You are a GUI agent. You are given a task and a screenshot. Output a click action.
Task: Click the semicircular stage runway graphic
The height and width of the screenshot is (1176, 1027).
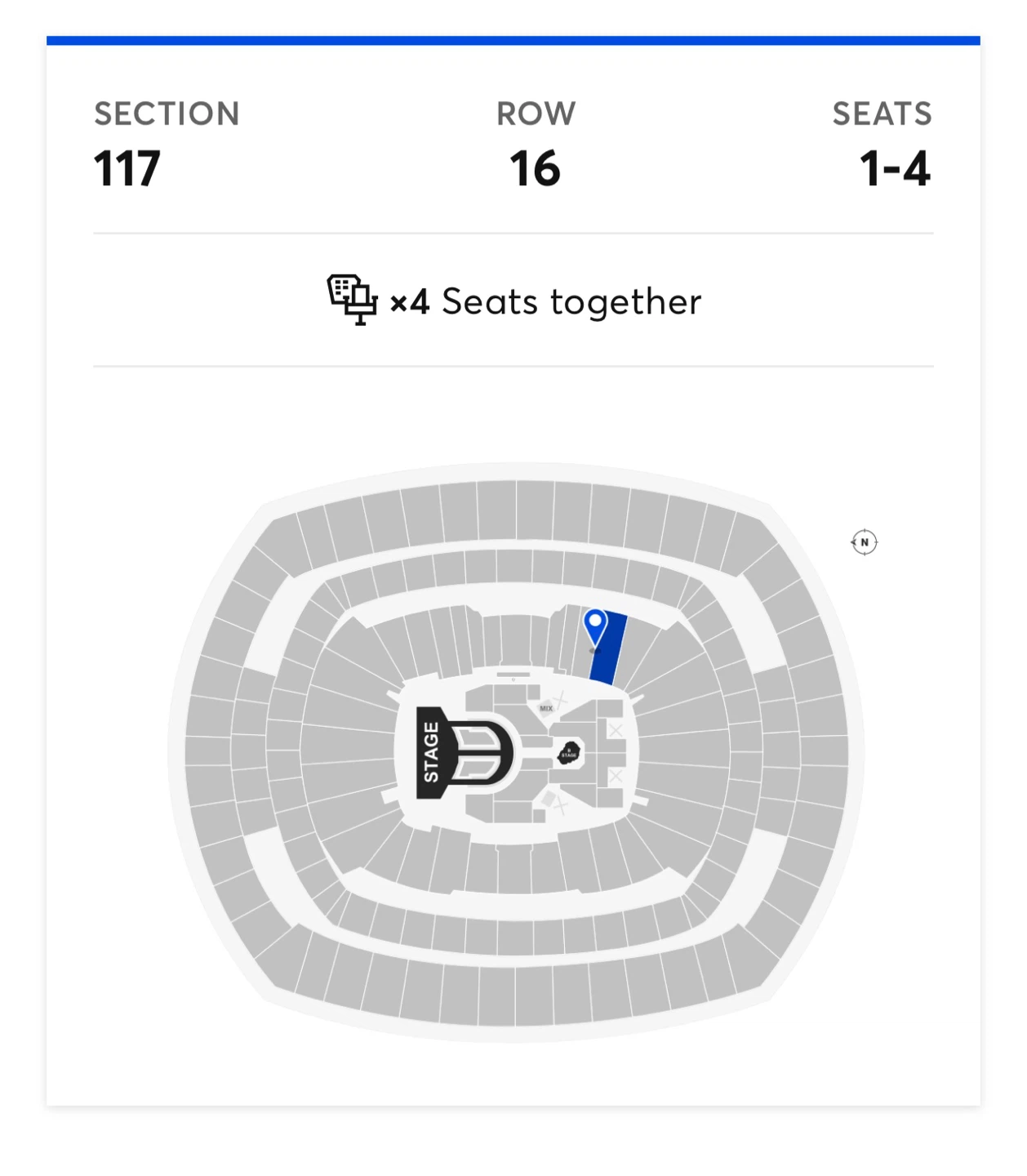482,753
